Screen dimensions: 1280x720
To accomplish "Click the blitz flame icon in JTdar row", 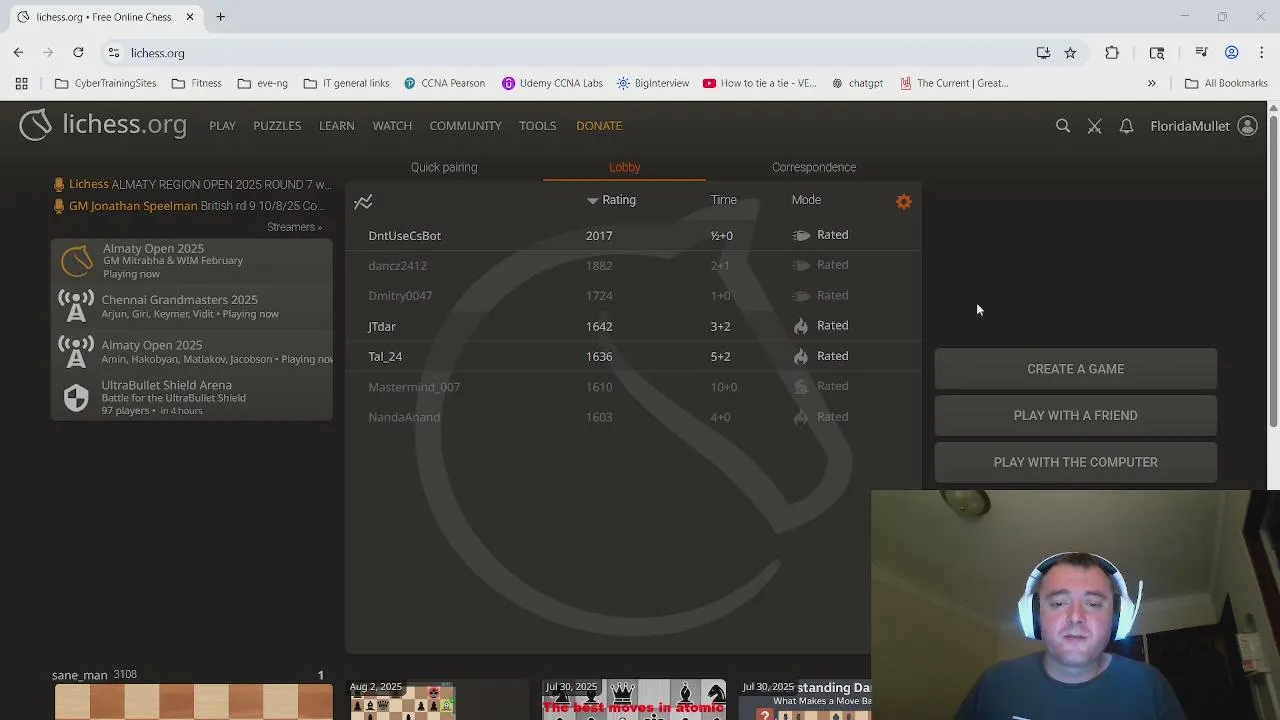I will [x=800, y=326].
